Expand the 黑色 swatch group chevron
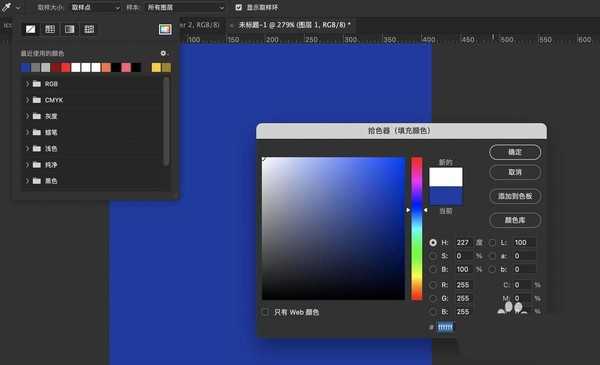This screenshot has width=600, height=365. (x=27, y=181)
